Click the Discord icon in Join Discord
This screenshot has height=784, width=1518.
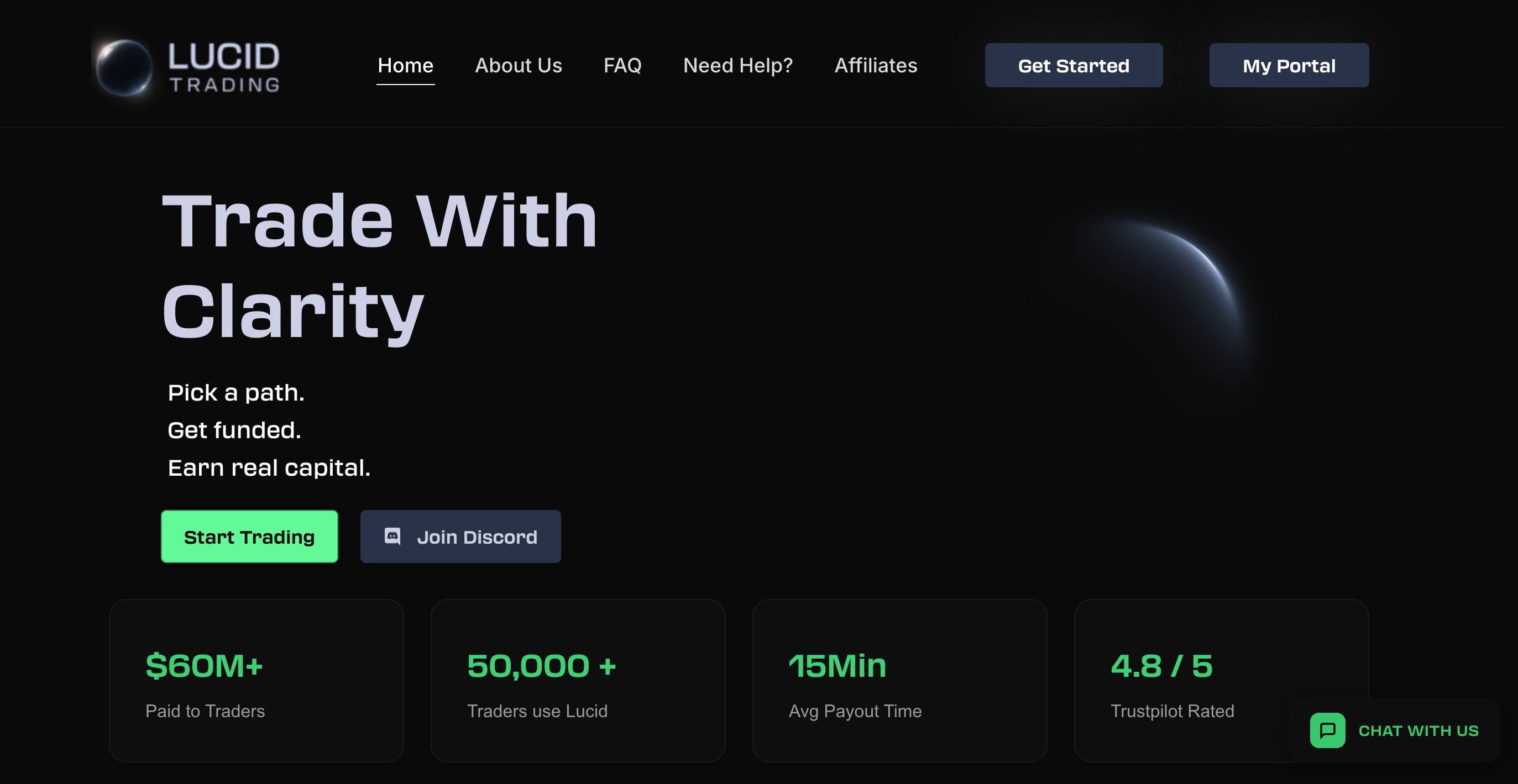392,536
